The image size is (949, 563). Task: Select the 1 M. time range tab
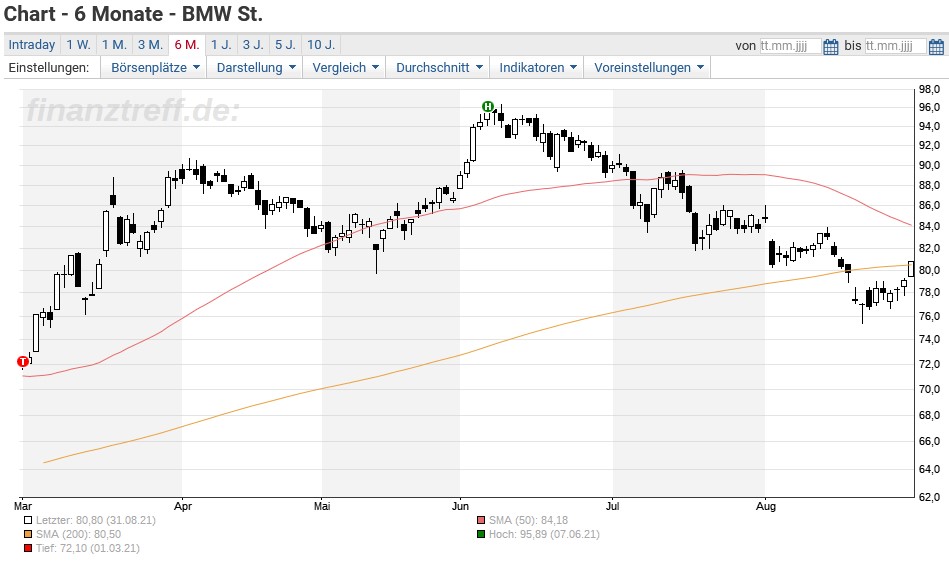click(x=114, y=45)
